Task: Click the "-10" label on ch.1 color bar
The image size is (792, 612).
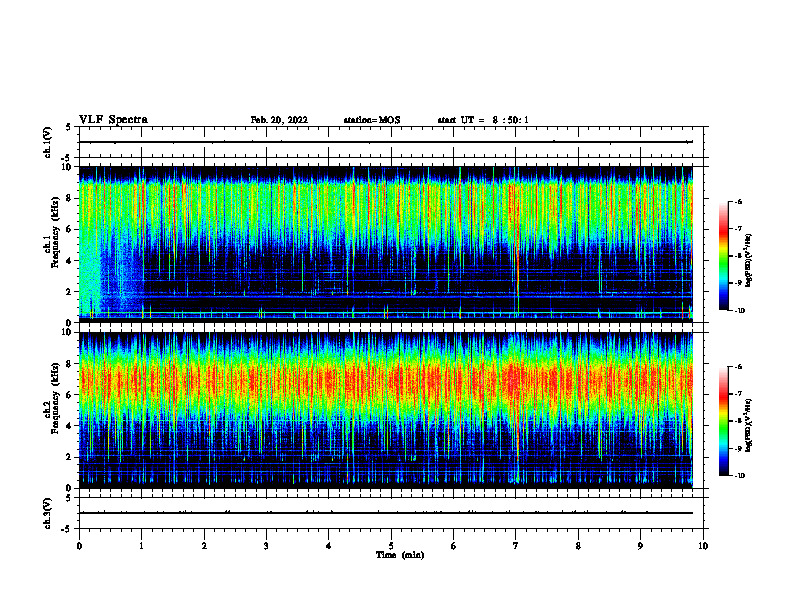Action: 739,311
